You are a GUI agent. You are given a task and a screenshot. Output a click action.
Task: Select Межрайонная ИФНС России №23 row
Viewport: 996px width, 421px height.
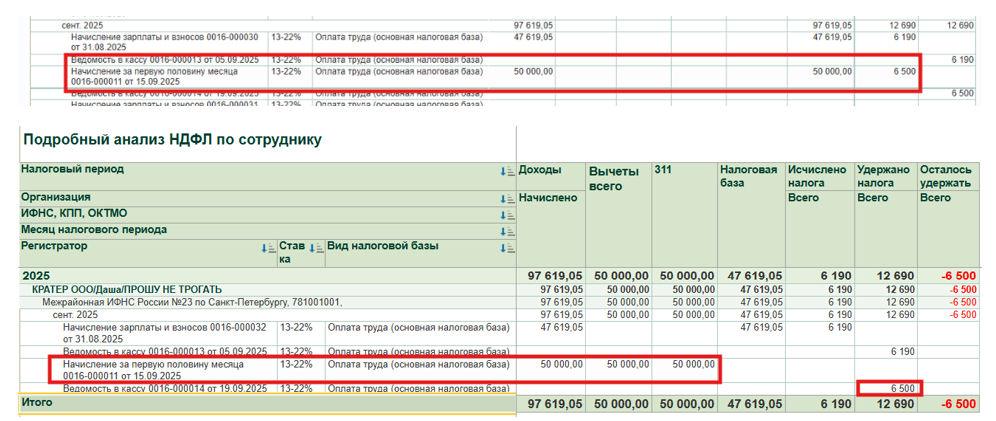click(x=190, y=302)
